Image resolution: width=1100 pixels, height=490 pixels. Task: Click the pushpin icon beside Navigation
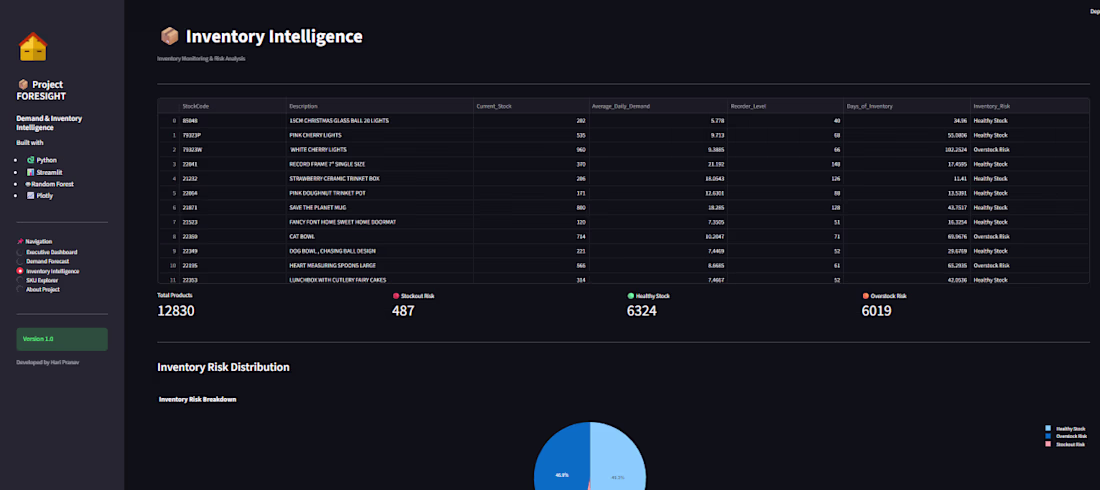(20, 241)
